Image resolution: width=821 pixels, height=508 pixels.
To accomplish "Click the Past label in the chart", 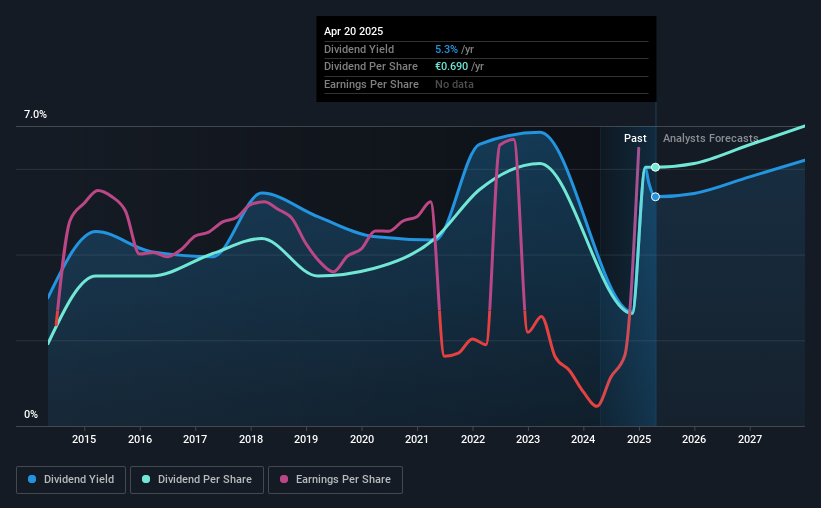I will point(635,138).
